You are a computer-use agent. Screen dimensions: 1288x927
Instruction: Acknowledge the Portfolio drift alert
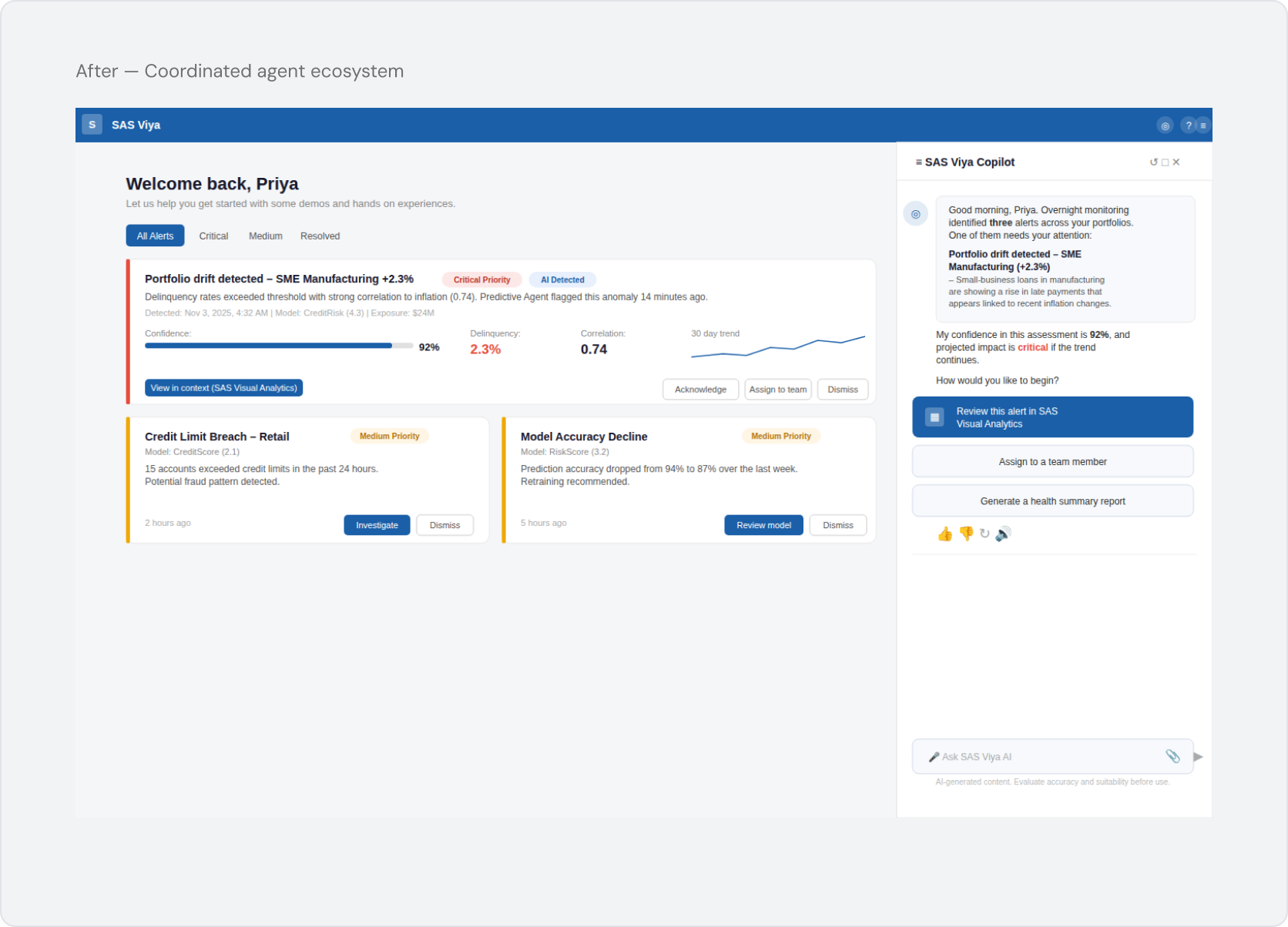click(x=700, y=390)
